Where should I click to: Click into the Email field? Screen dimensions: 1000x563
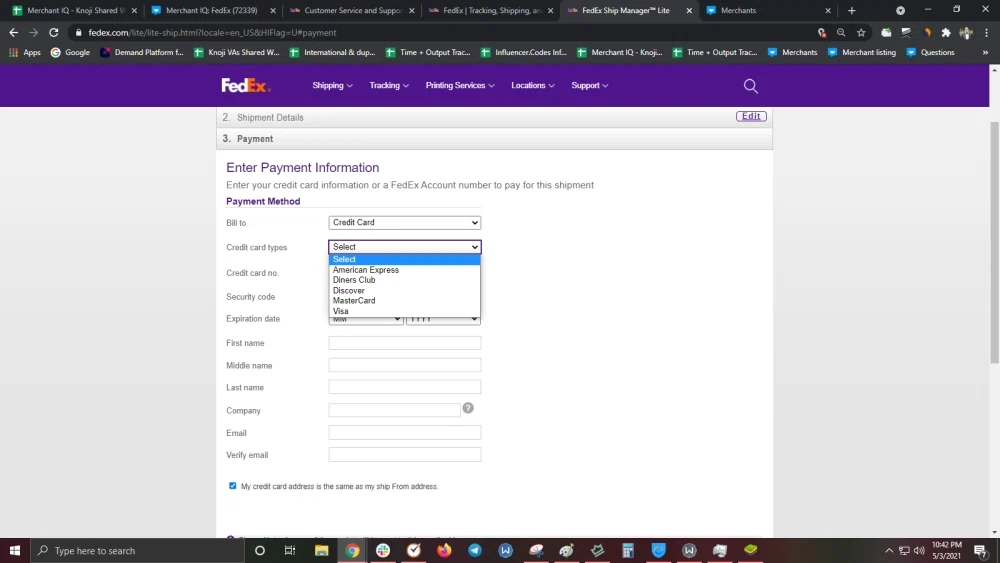point(404,432)
